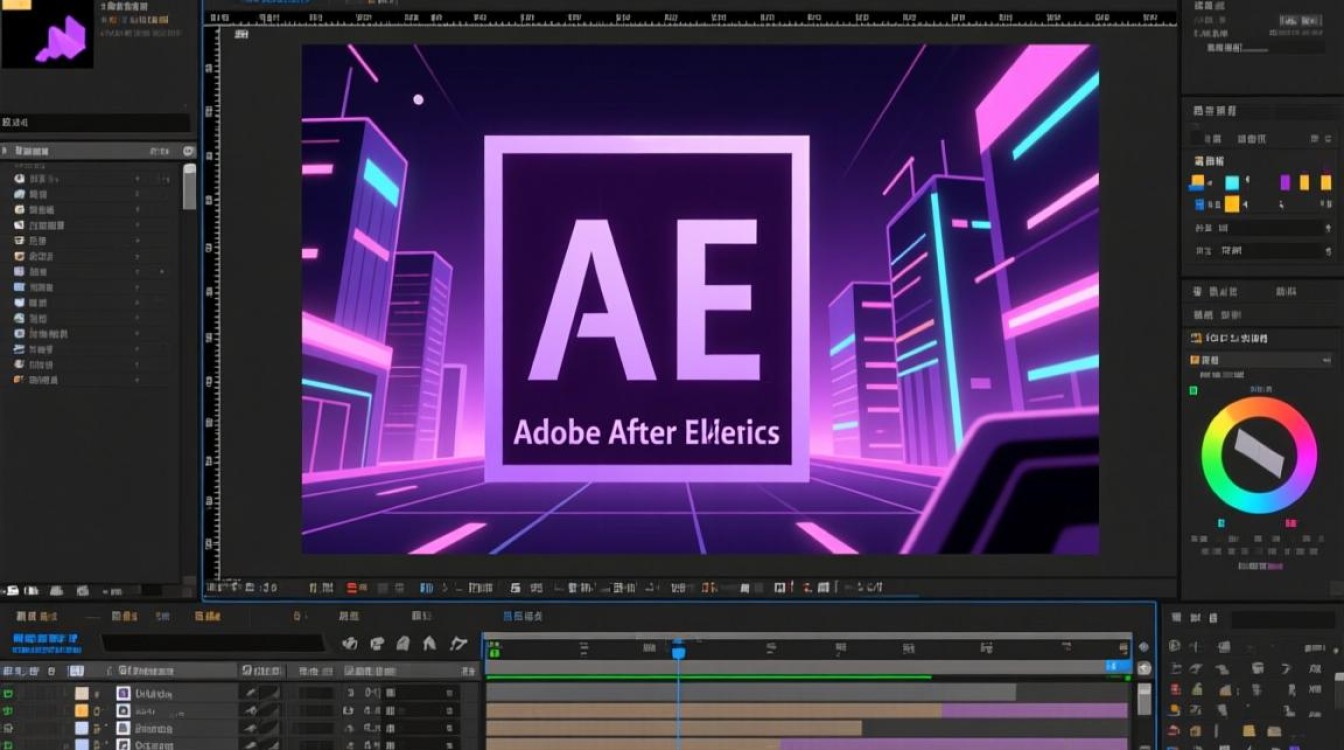
Task: Click the last icon in the timeline toolbar row
Action: click(x=458, y=644)
